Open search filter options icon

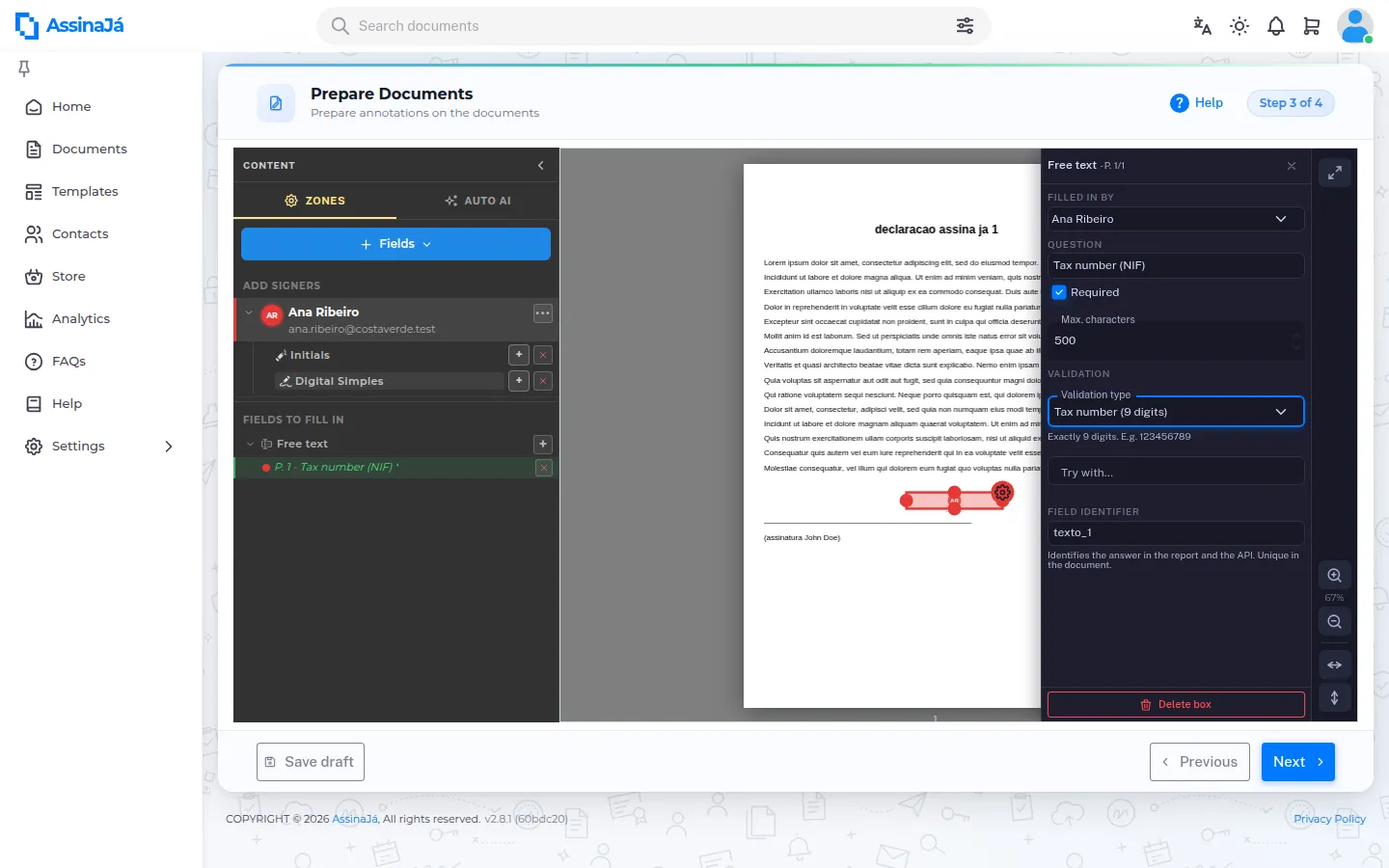pyautogui.click(x=965, y=26)
